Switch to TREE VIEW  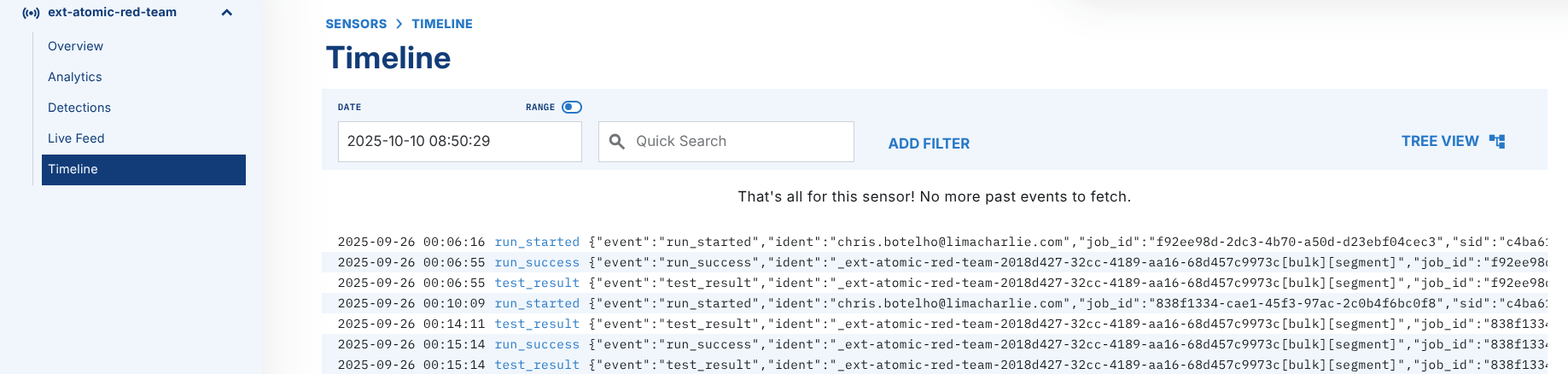coord(1440,141)
